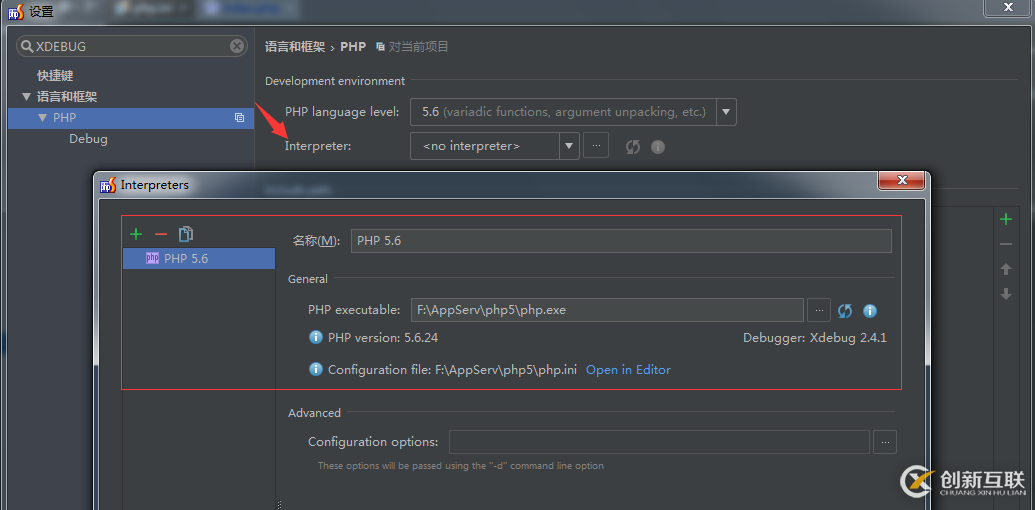
Task: Click PHP version: 5.6.24 text
Action: (383, 338)
